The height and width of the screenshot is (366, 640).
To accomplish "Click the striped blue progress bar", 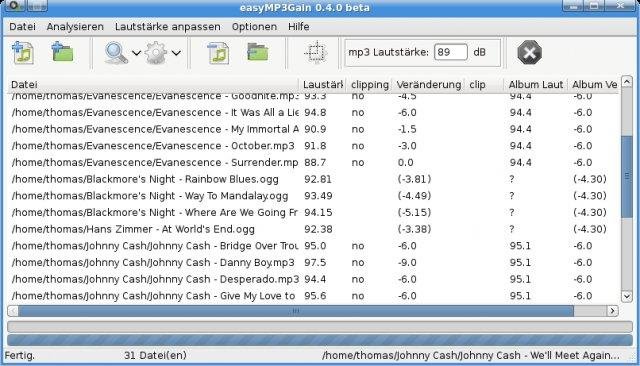I will (320, 340).
